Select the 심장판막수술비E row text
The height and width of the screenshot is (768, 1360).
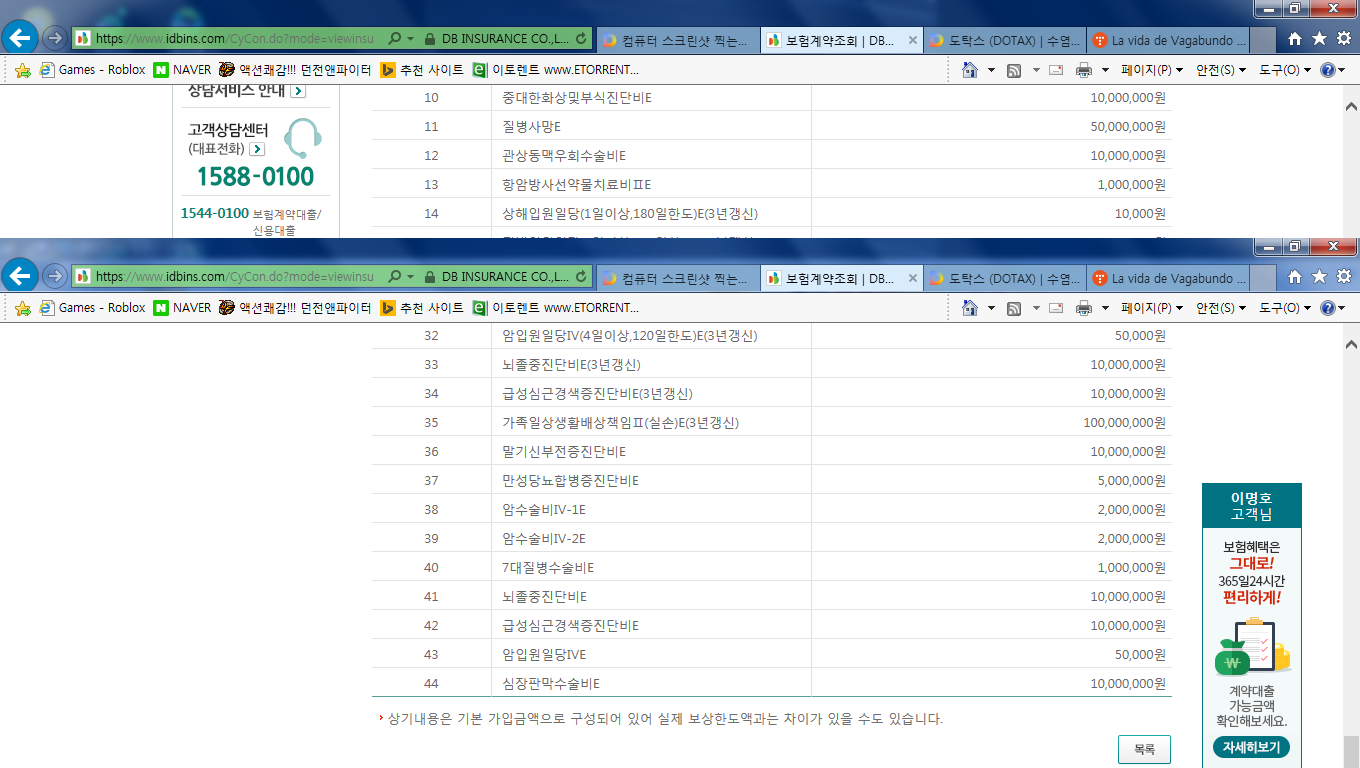click(551, 684)
